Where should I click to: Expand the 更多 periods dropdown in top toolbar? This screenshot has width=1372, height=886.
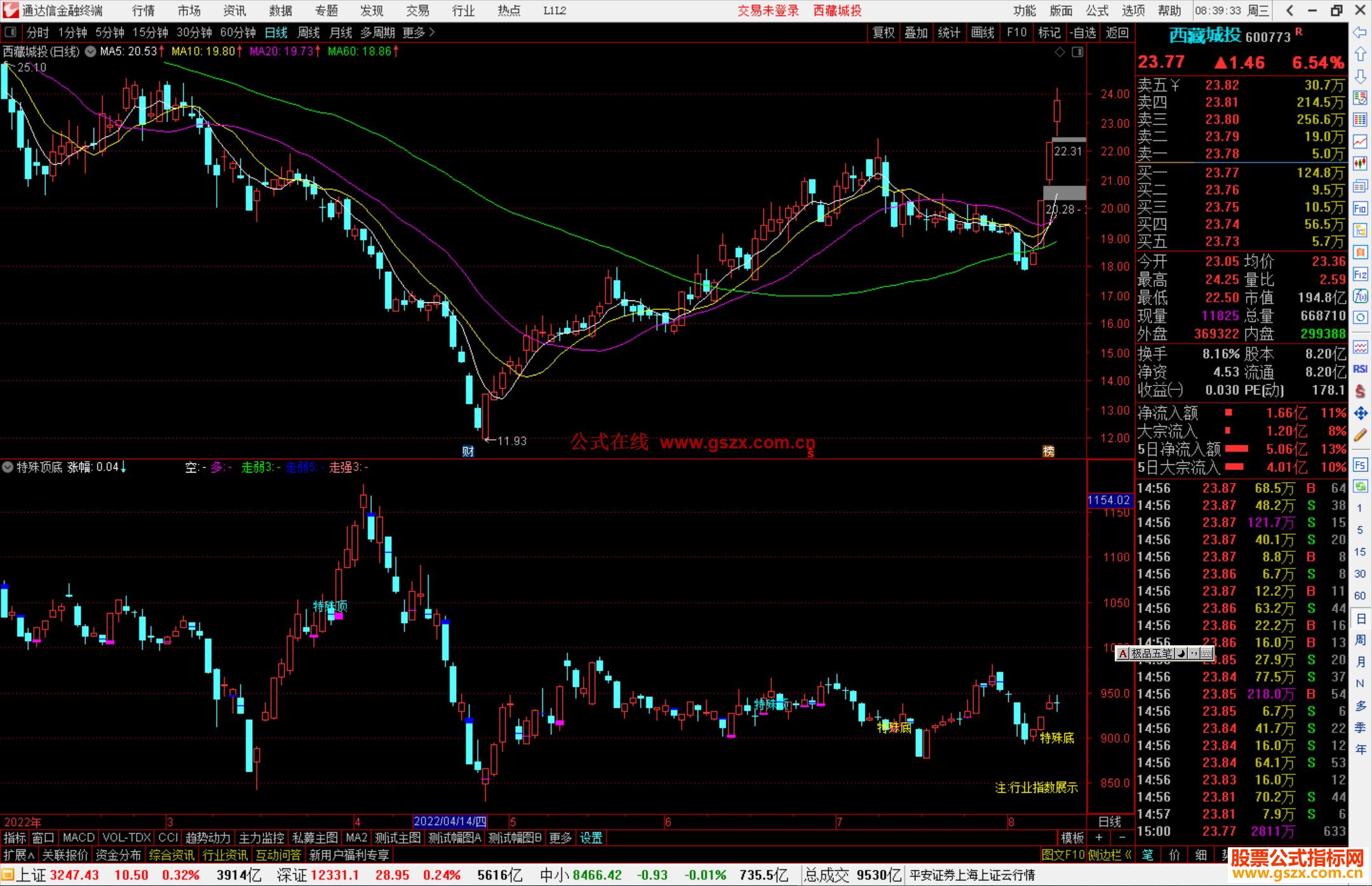[x=419, y=32]
